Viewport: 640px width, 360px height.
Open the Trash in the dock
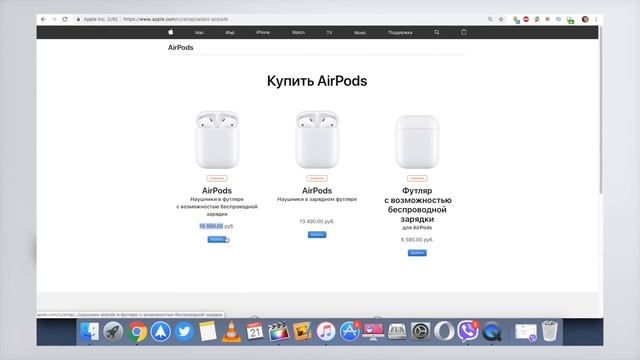coord(549,331)
